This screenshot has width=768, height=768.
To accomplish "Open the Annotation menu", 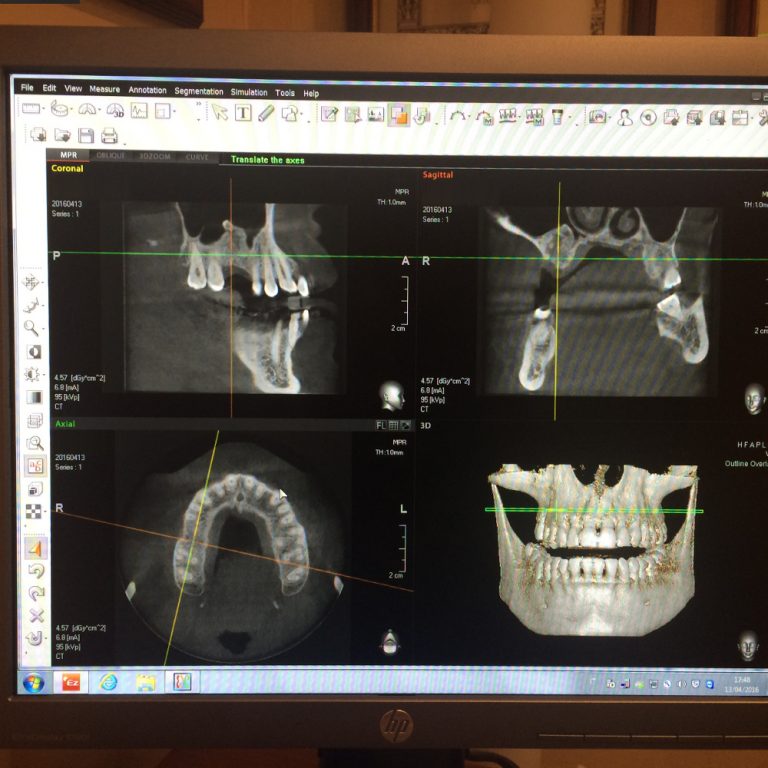I will [147, 91].
